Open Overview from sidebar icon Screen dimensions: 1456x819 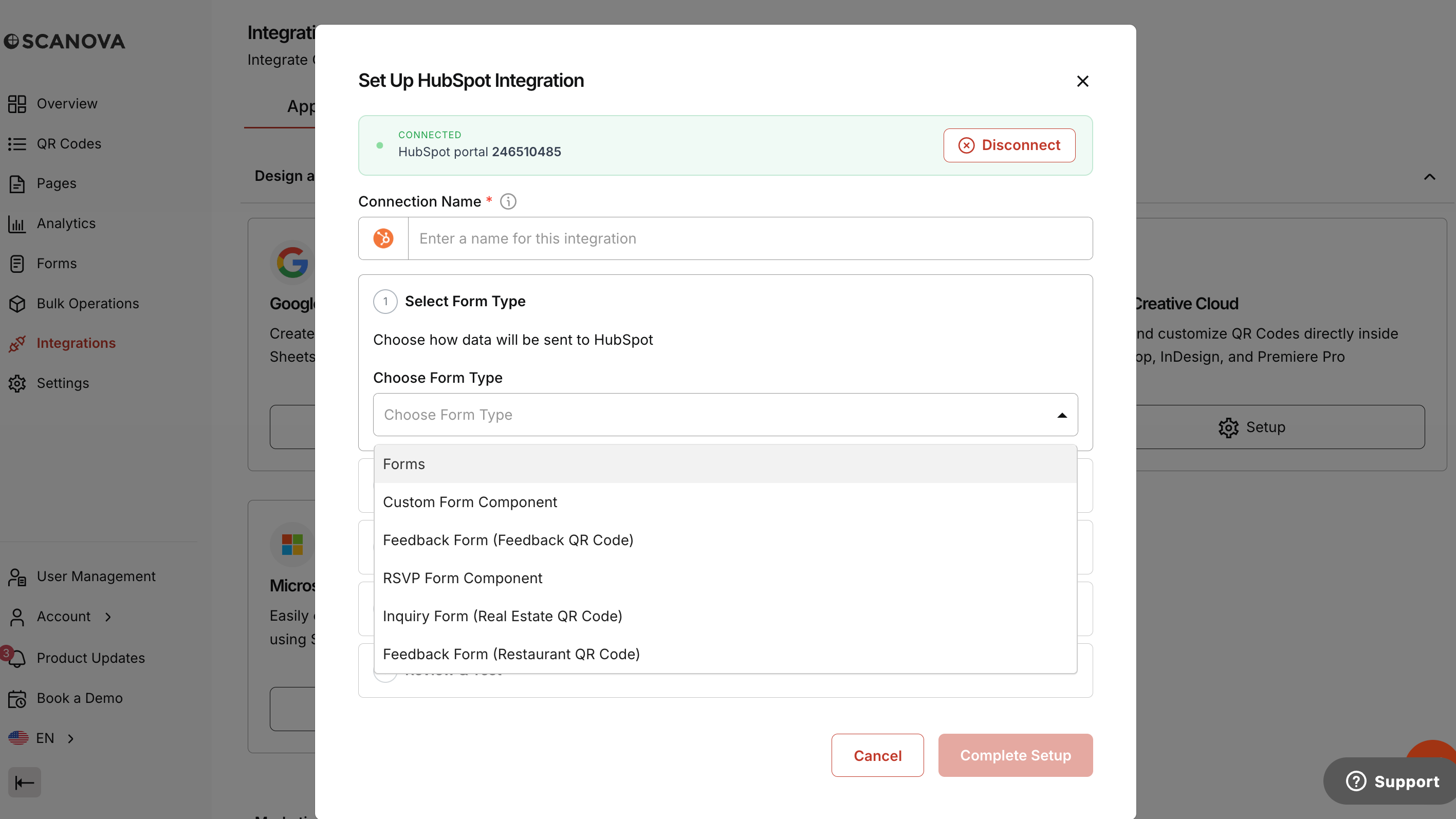click(17, 104)
